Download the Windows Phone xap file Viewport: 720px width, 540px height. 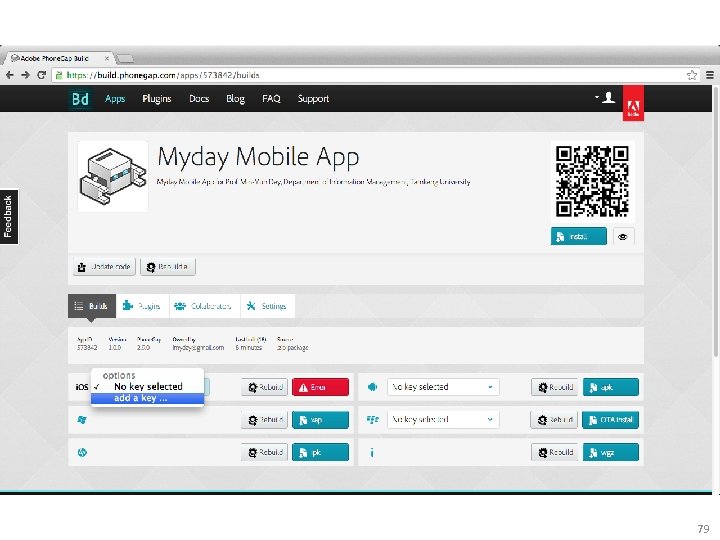tap(320, 420)
